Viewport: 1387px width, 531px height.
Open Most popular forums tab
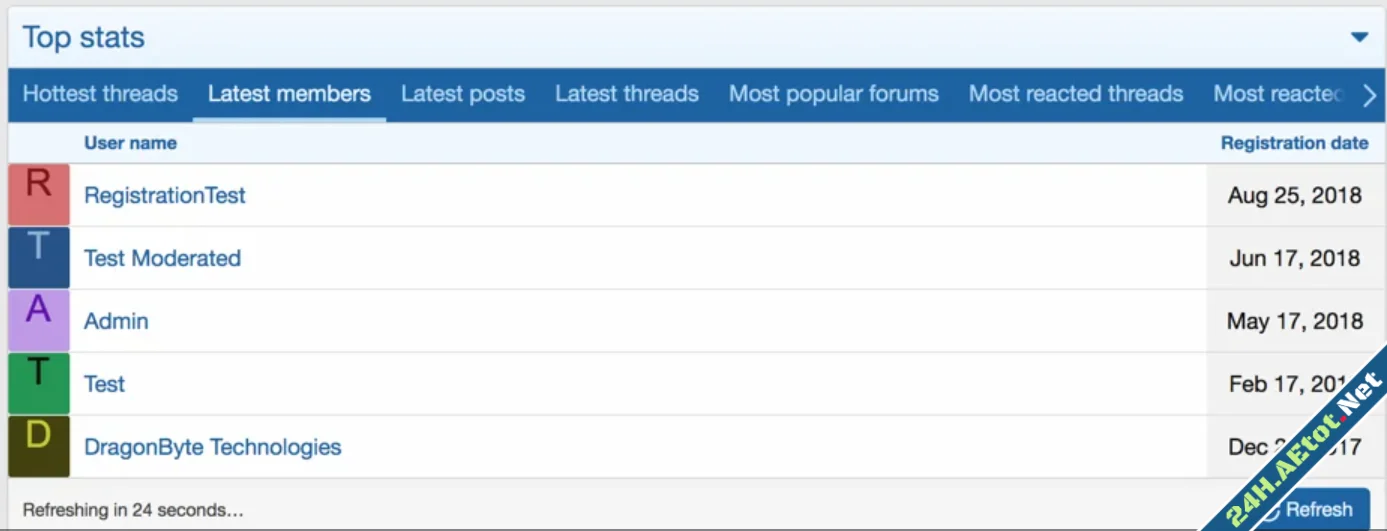[834, 94]
